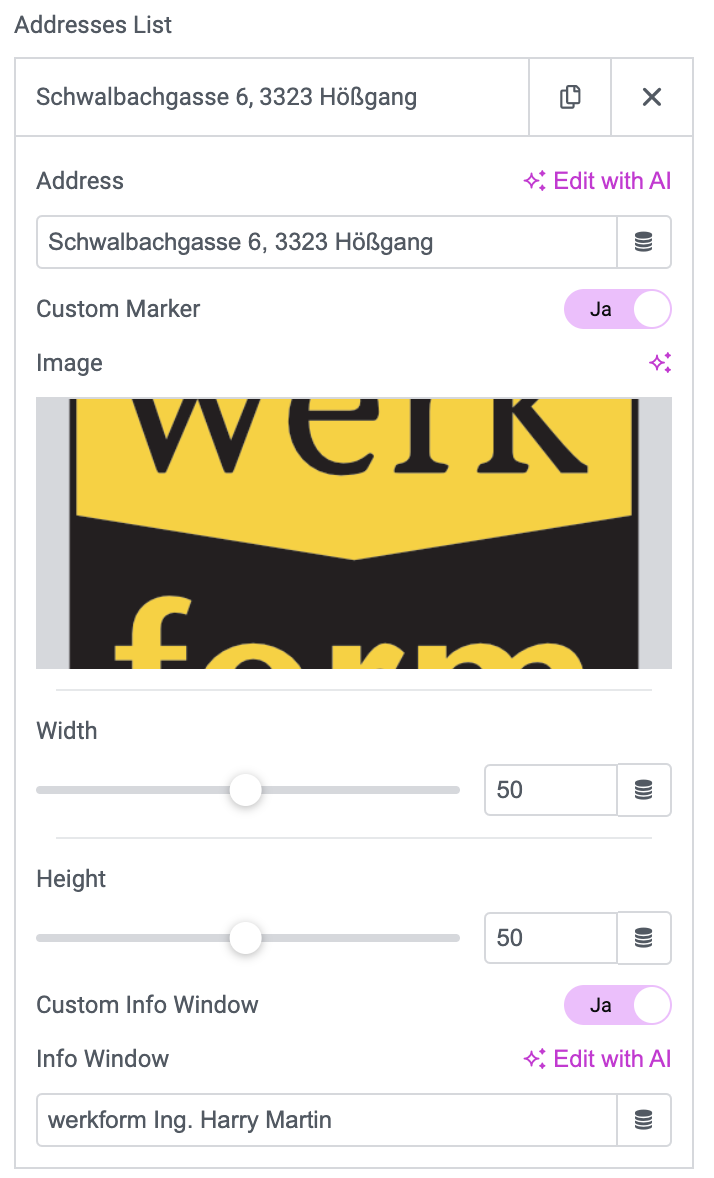Click the Addresses List section label
This screenshot has height=1178, width=714.
tap(93, 25)
